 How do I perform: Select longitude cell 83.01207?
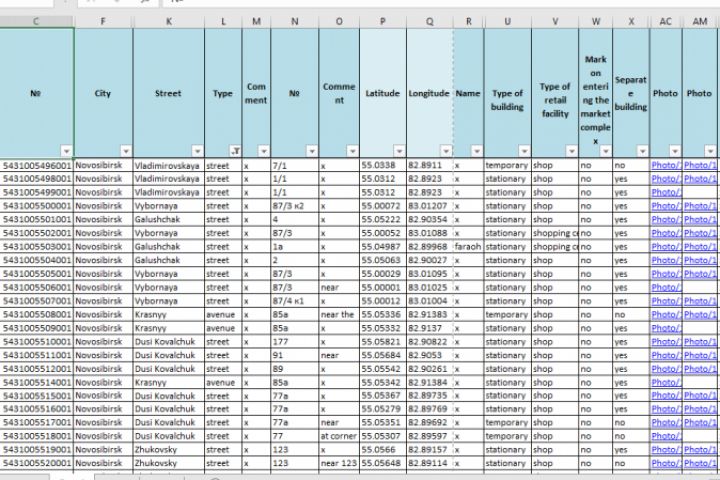(x=430, y=206)
